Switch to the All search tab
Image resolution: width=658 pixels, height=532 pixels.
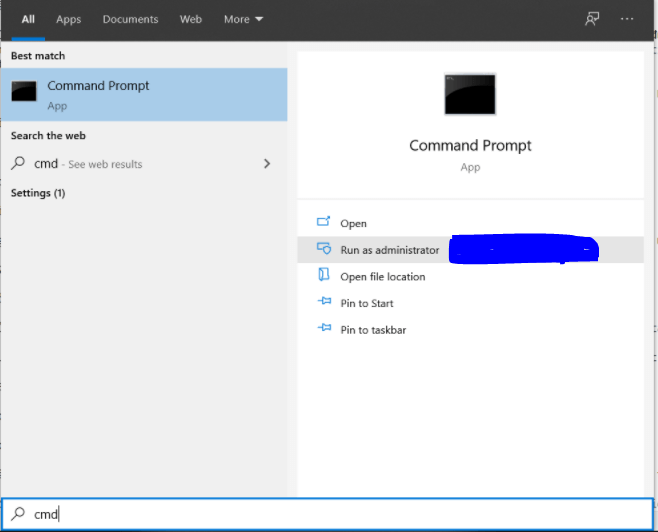click(28, 19)
